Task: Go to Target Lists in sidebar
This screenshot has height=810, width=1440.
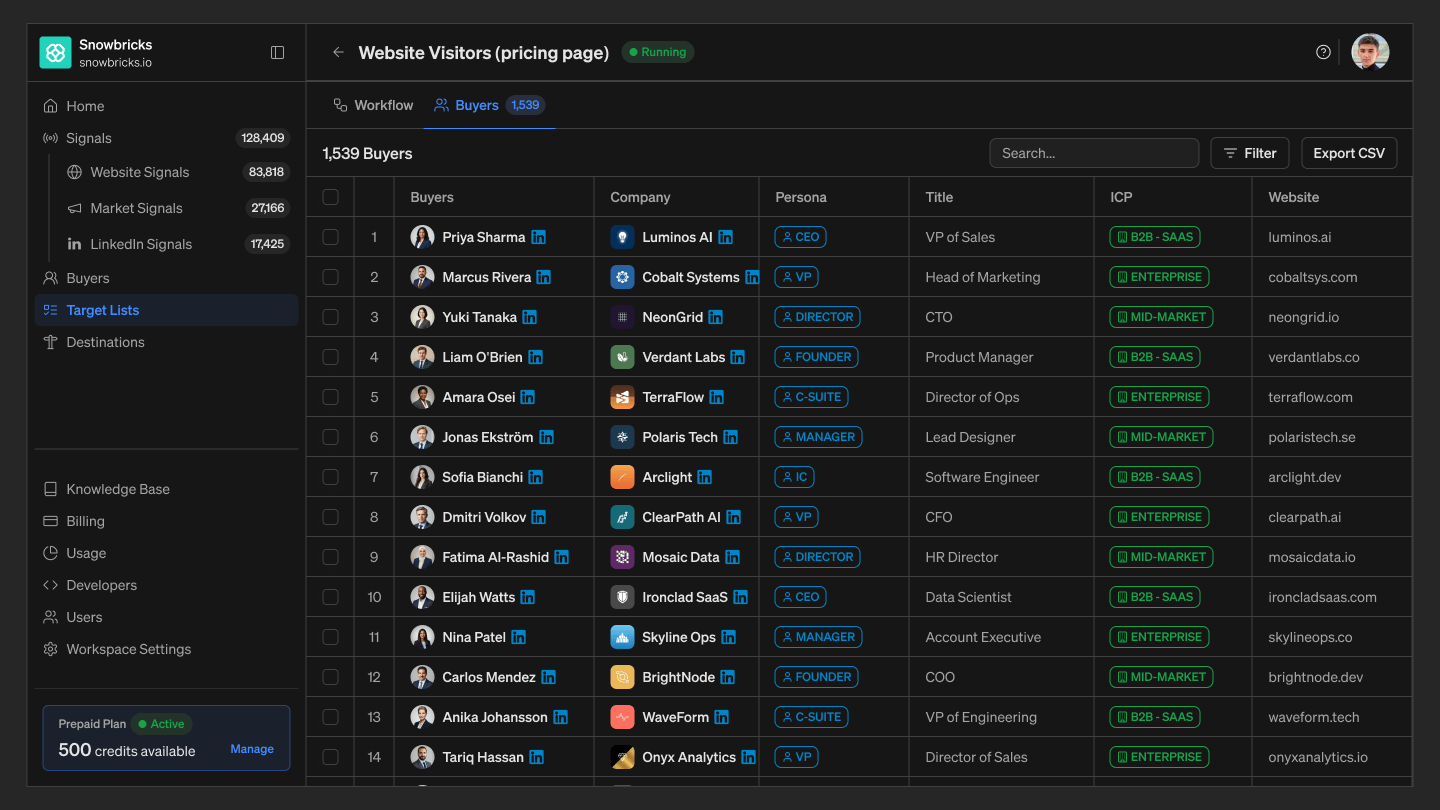Action: (x=166, y=310)
